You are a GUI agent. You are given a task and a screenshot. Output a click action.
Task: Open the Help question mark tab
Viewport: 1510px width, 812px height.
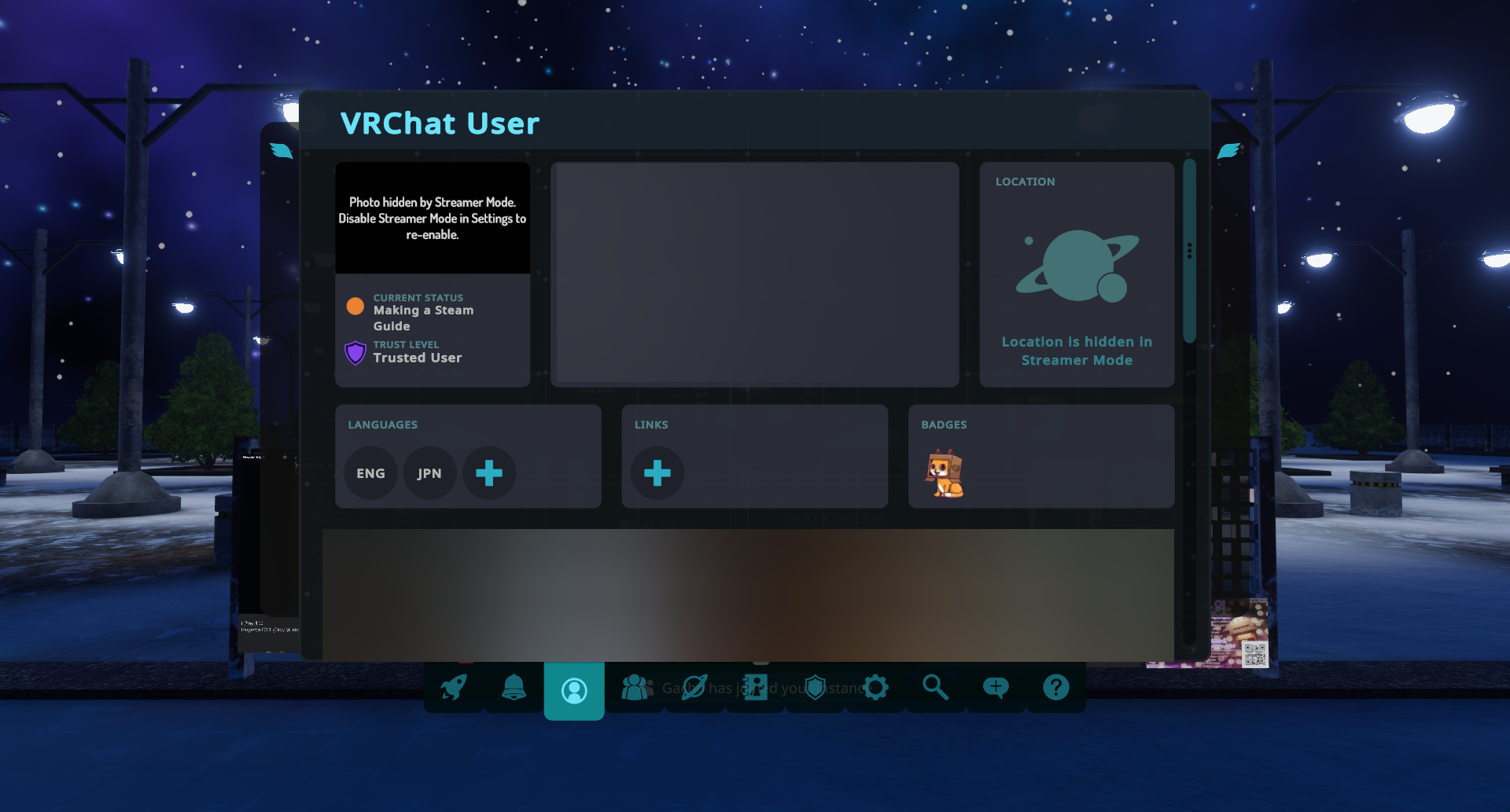[1056, 688]
